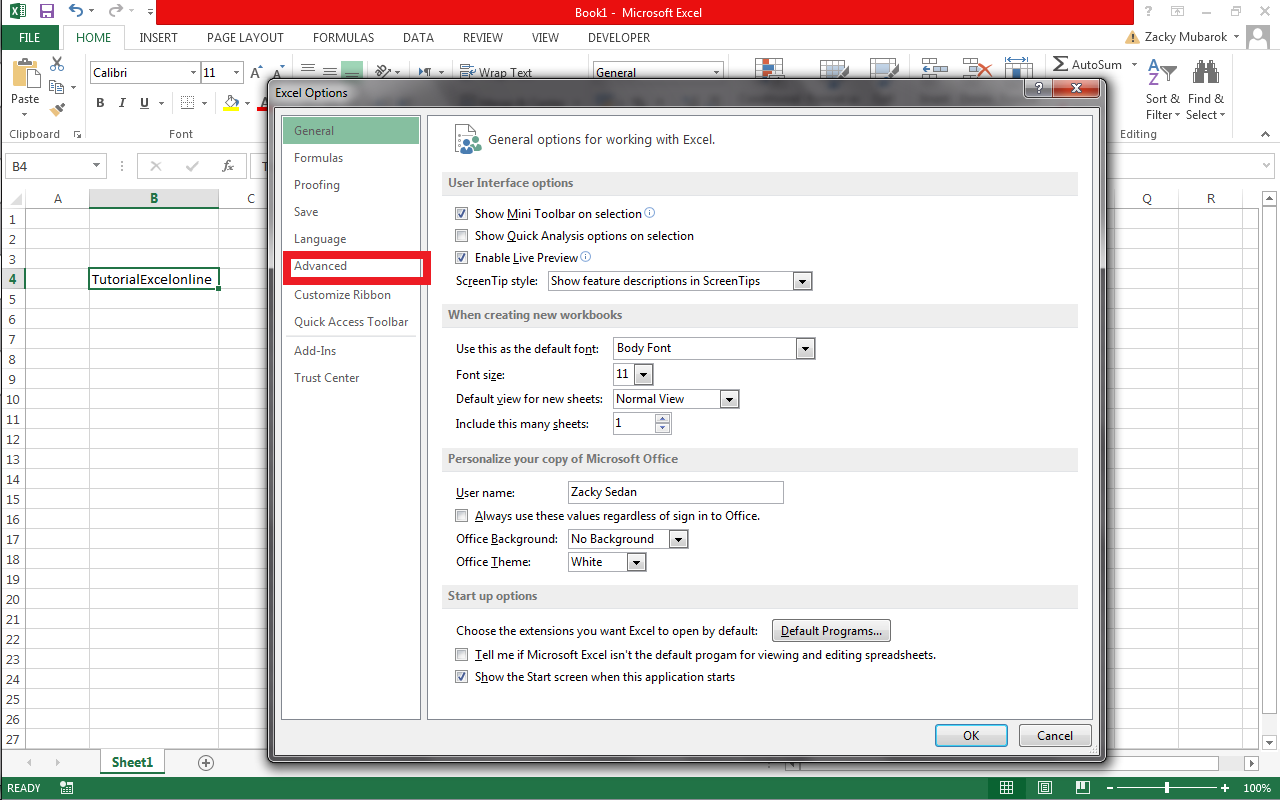
Task: Confirm settings with OK button
Action: click(x=970, y=735)
